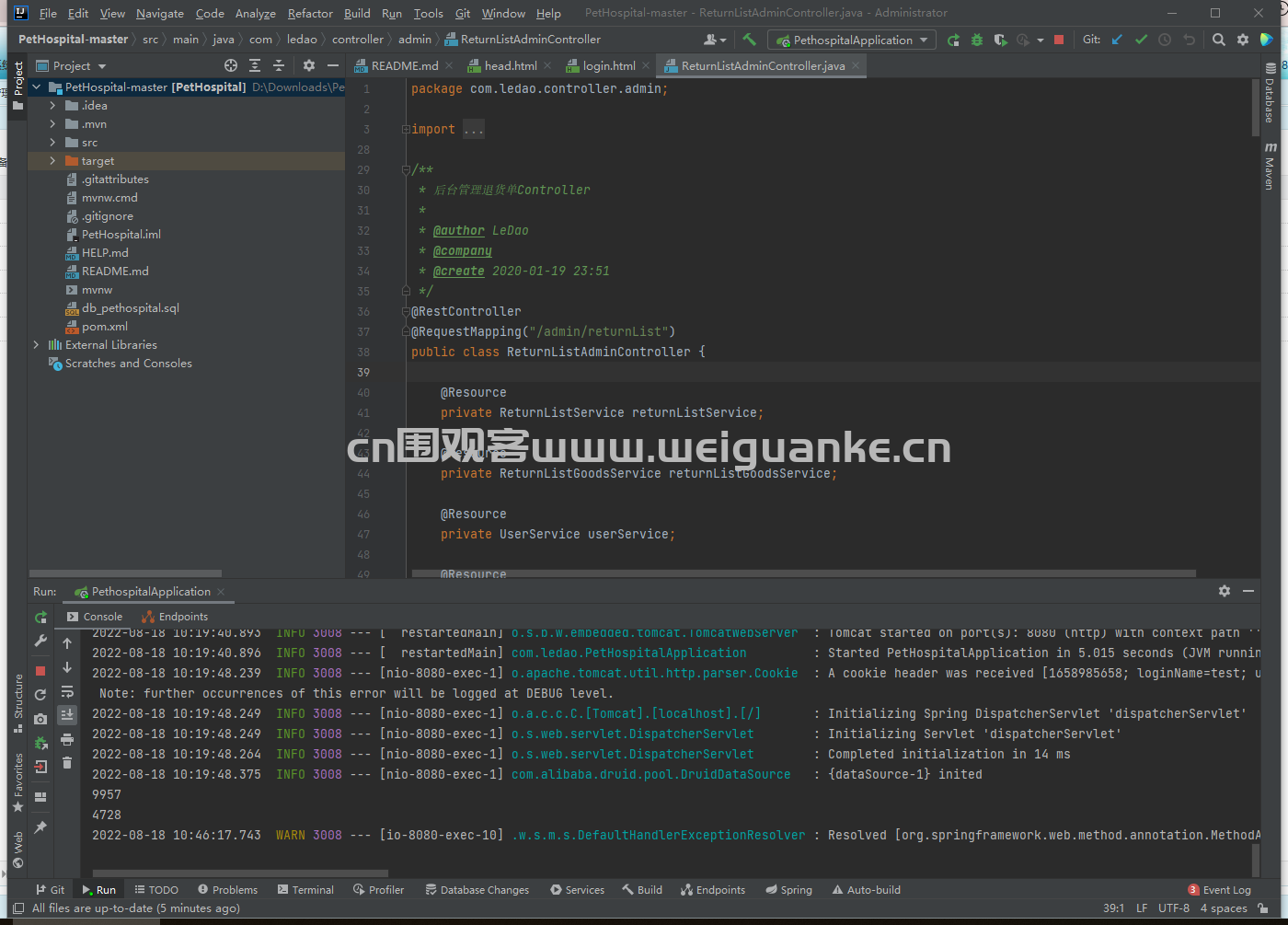Open Event Log
This screenshot has width=1288, height=925.
coord(1219,890)
